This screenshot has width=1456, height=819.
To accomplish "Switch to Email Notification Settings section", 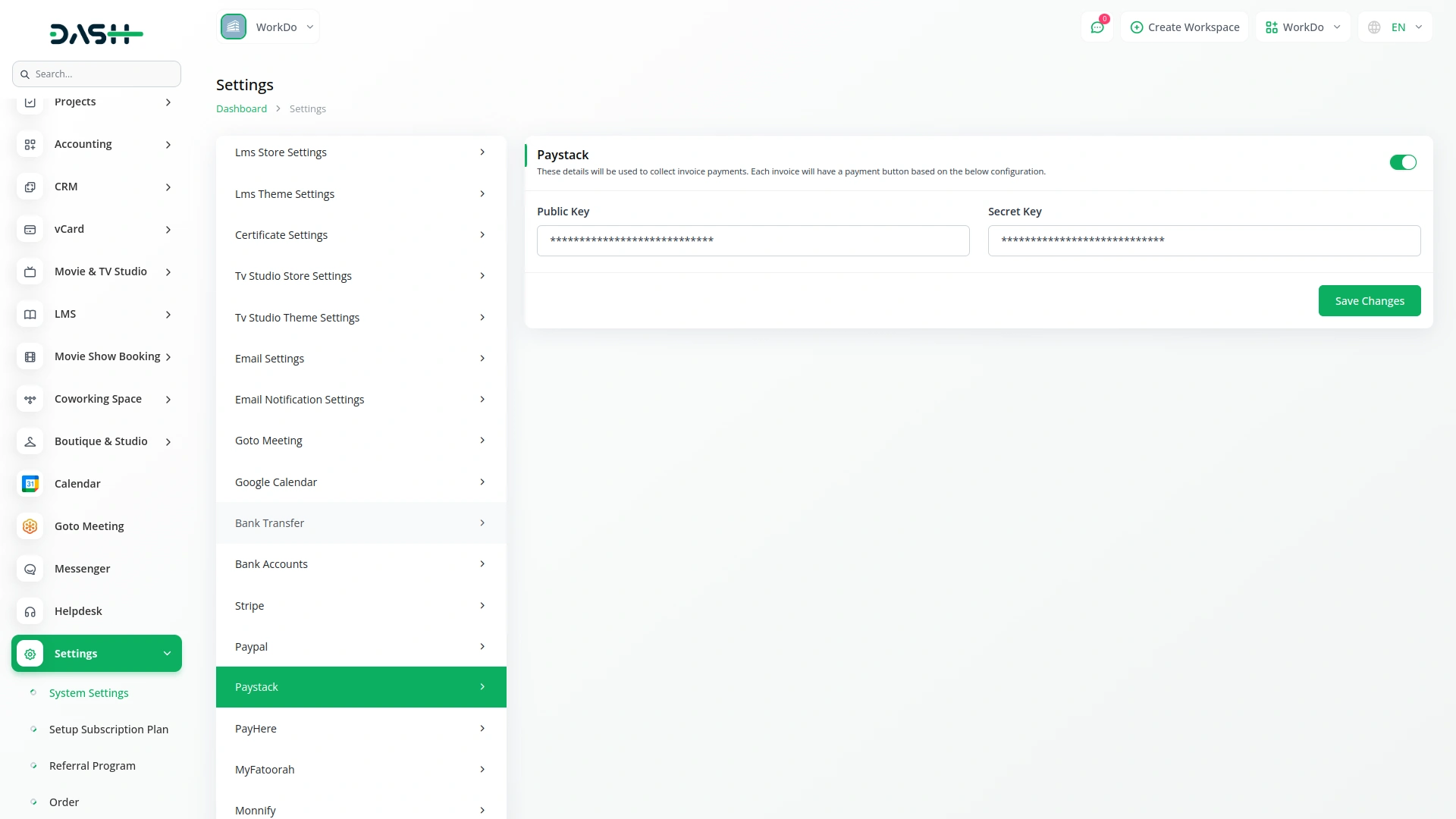I will [x=300, y=399].
